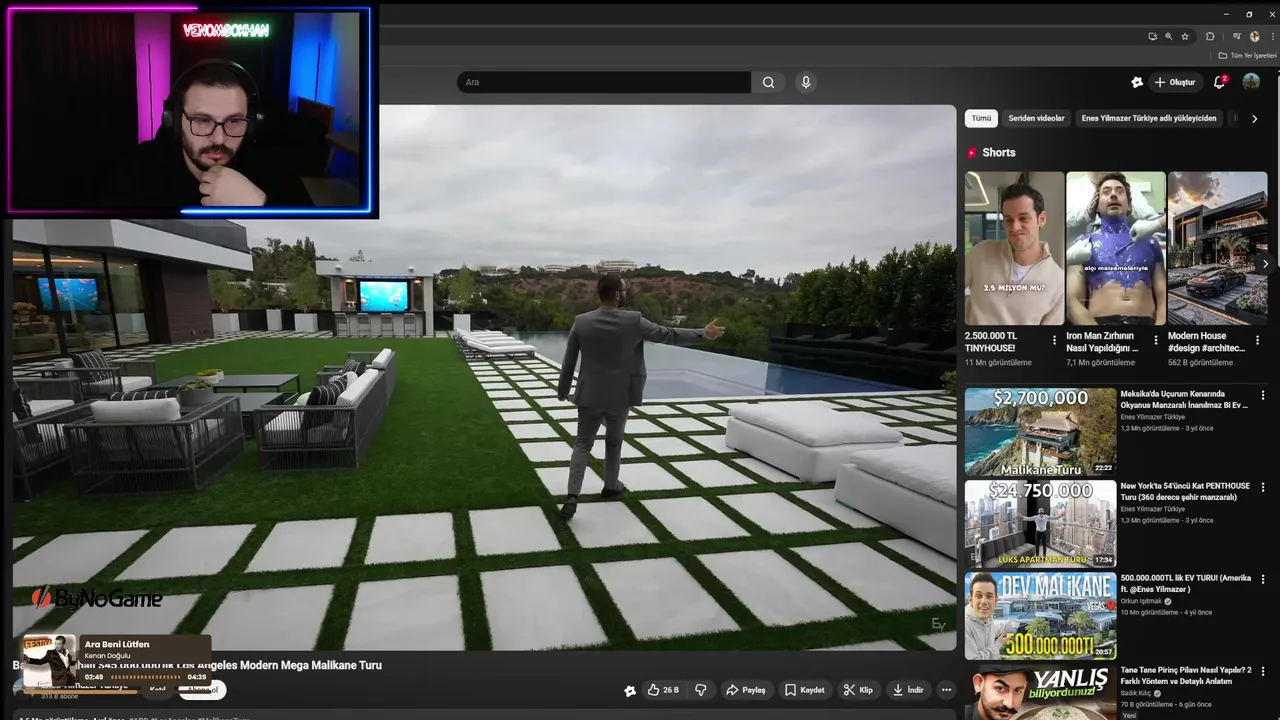Open options for 500.000.000TL EV TURU video

click(1263, 579)
